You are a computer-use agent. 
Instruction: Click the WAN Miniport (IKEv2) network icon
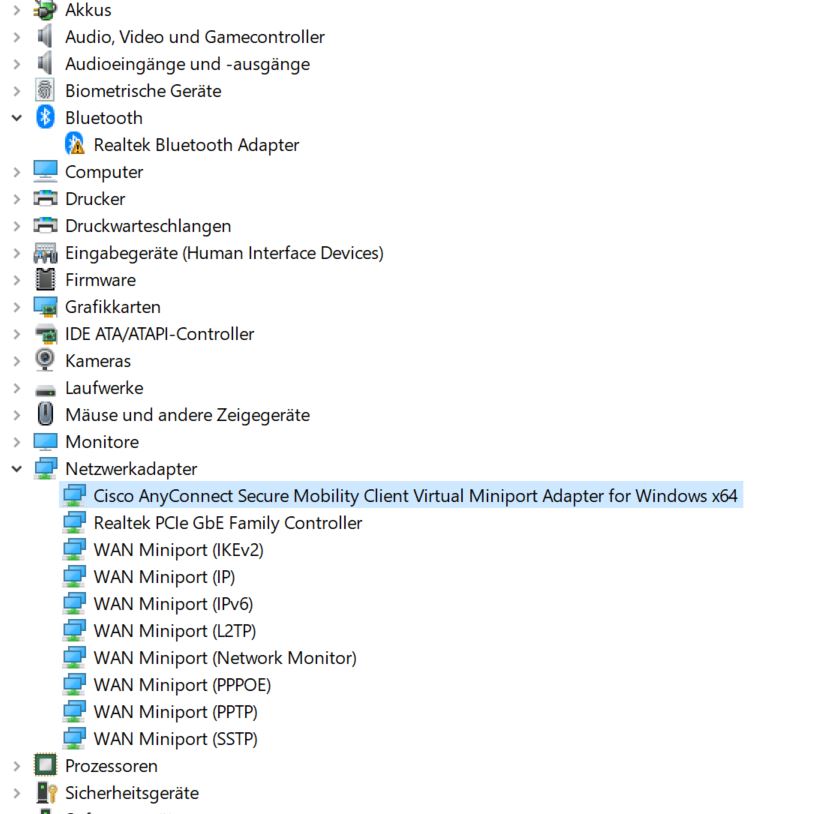[74, 549]
